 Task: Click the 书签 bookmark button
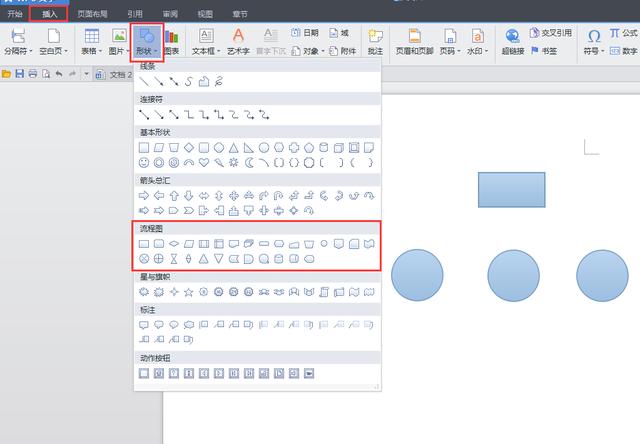[x=544, y=51]
